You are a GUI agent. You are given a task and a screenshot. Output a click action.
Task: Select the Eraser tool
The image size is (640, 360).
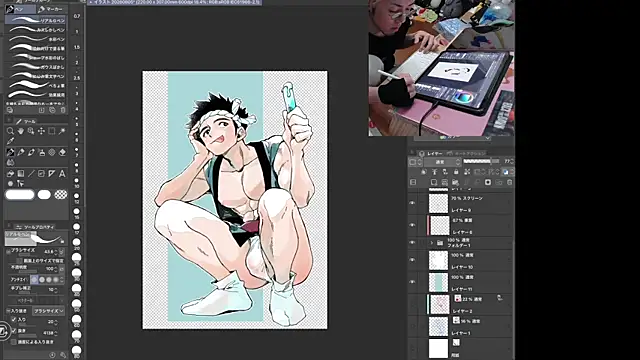[x=62, y=152]
